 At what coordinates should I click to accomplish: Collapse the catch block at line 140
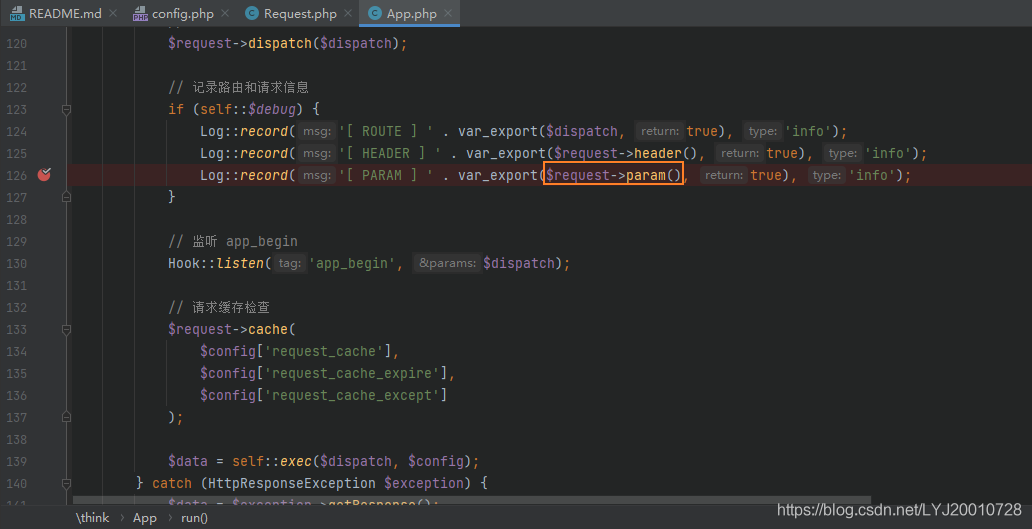pos(66,483)
